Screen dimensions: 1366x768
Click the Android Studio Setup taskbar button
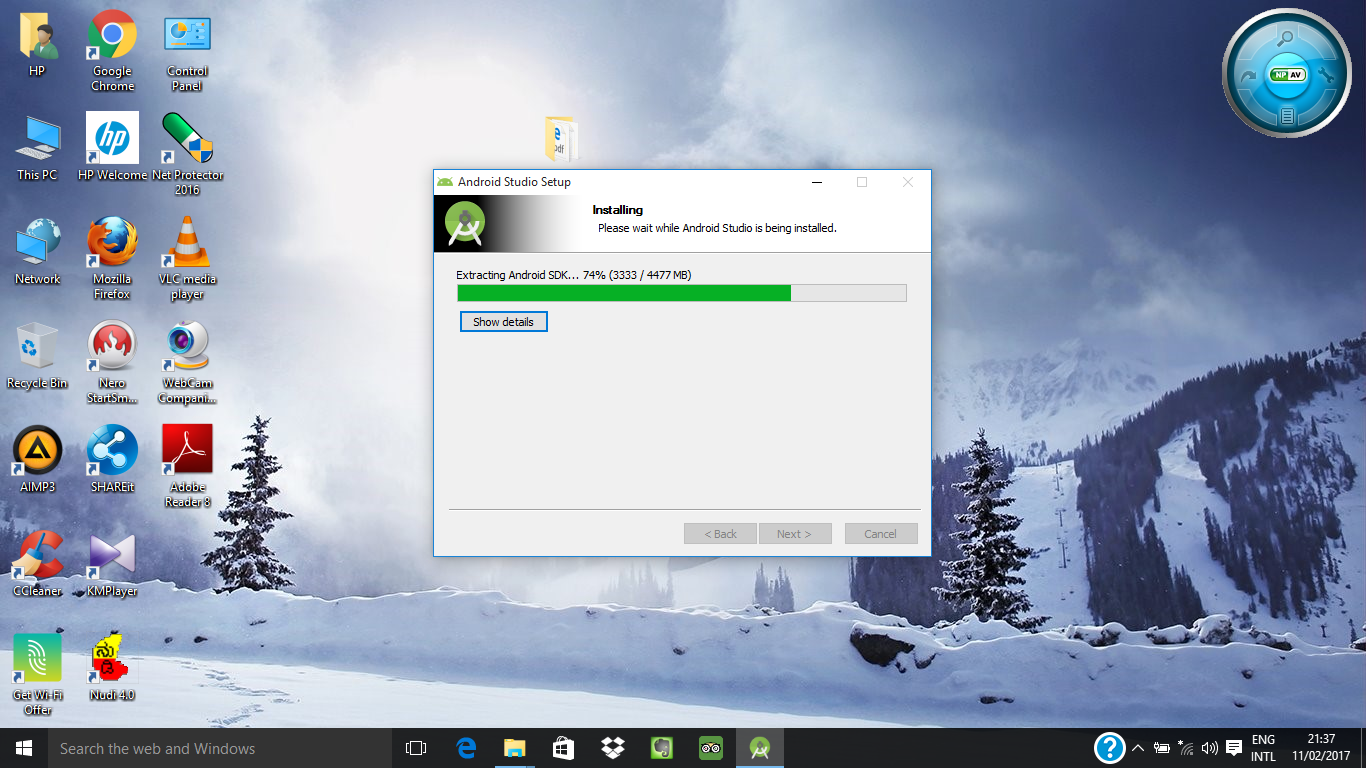click(759, 748)
